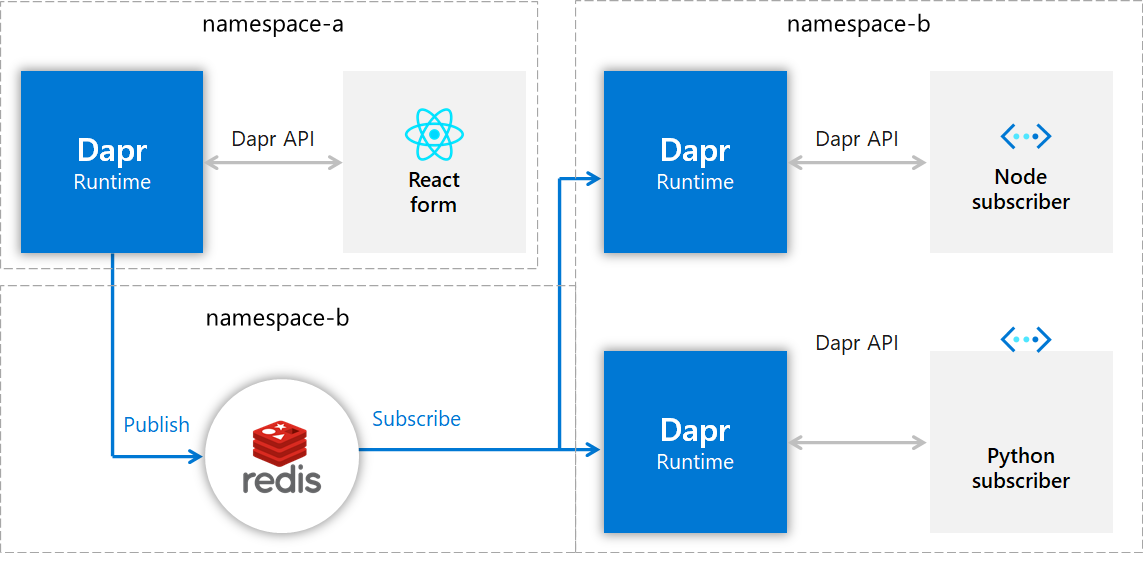Click the namespace-a title

[272, 24]
